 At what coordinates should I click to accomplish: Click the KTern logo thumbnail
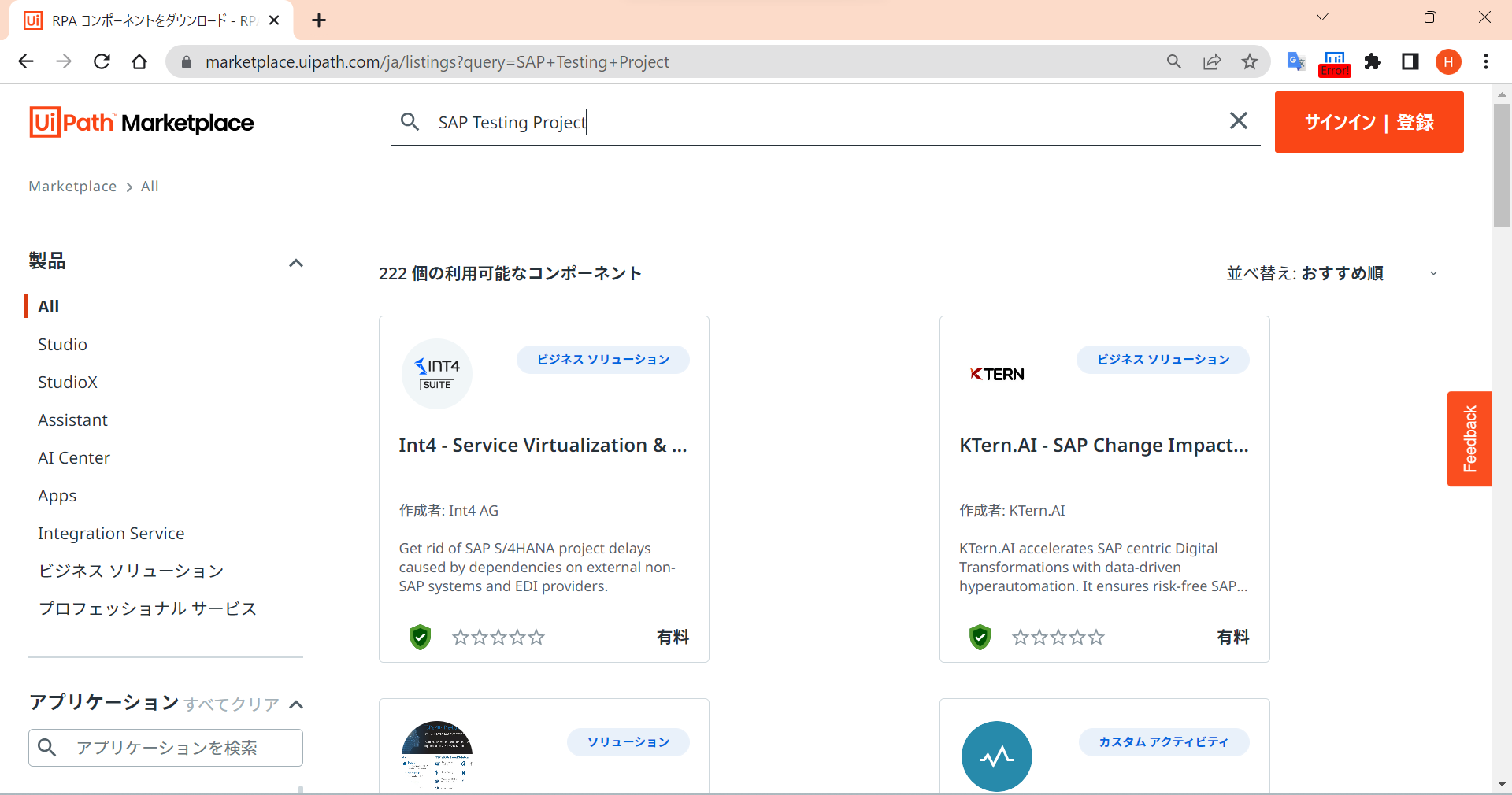click(997, 374)
